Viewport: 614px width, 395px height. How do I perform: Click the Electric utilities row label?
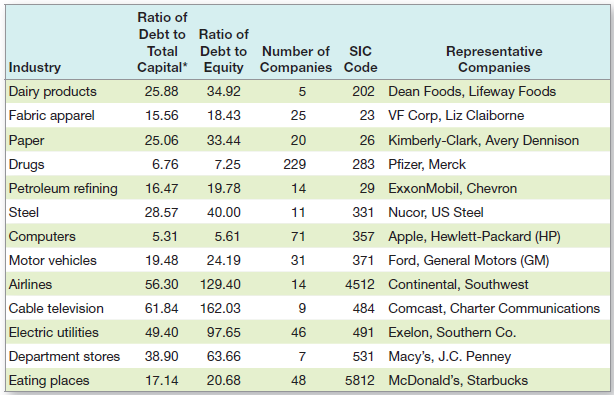pos(54,333)
